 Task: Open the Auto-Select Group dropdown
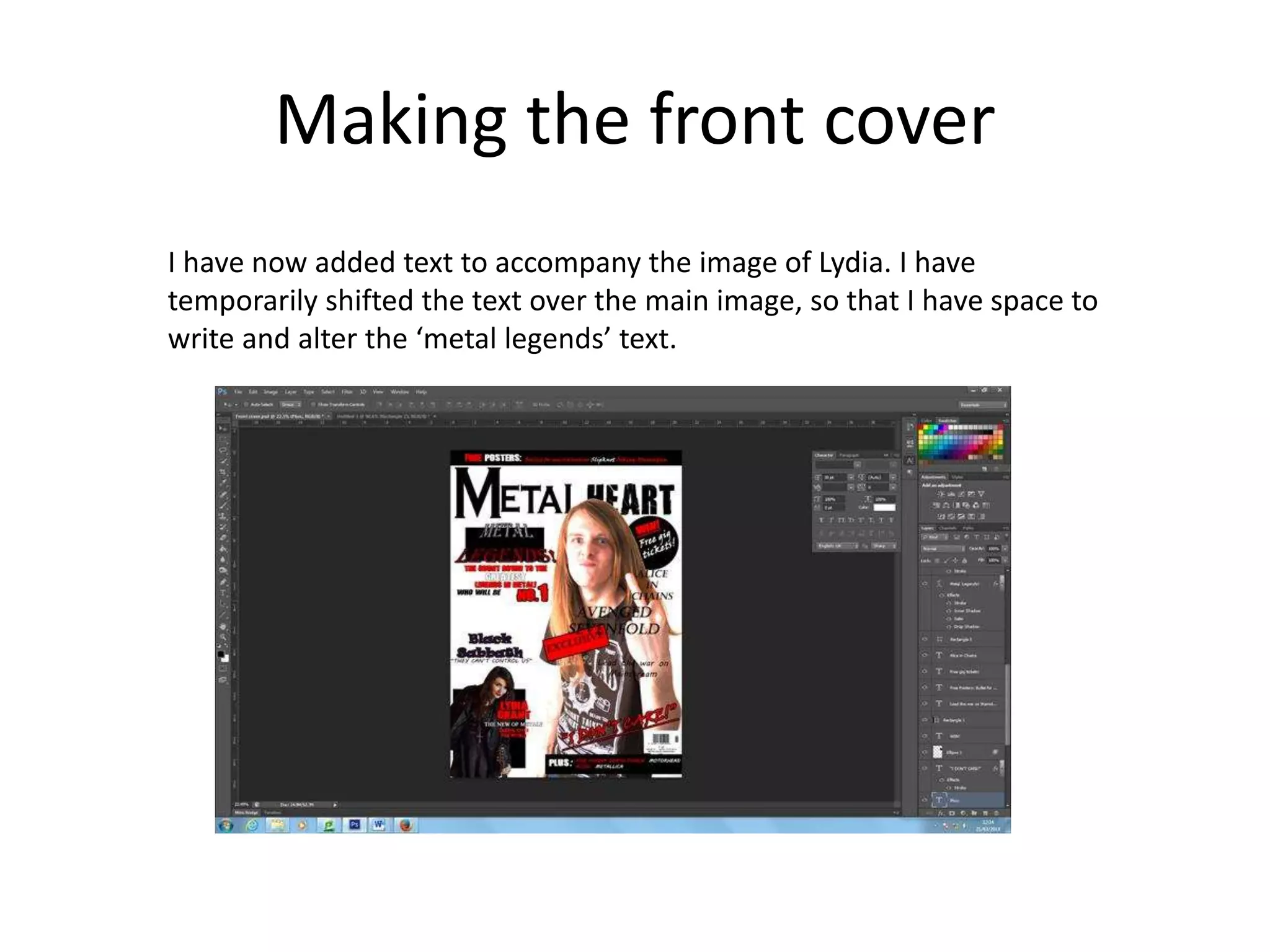click(x=291, y=405)
